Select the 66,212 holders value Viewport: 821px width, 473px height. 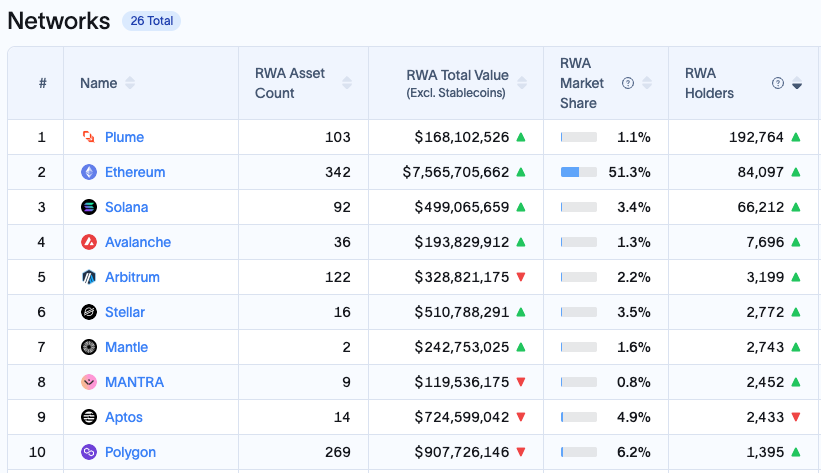tap(761, 207)
